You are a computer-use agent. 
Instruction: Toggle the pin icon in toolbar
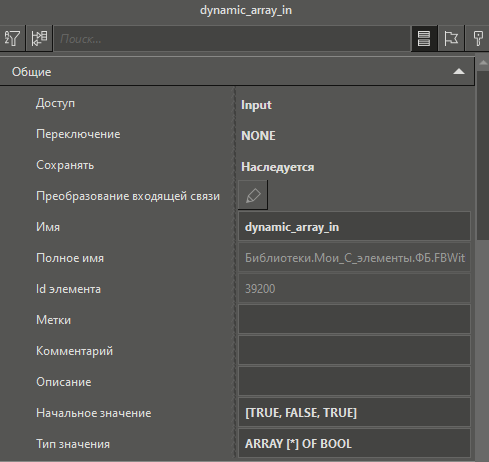coord(478,39)
